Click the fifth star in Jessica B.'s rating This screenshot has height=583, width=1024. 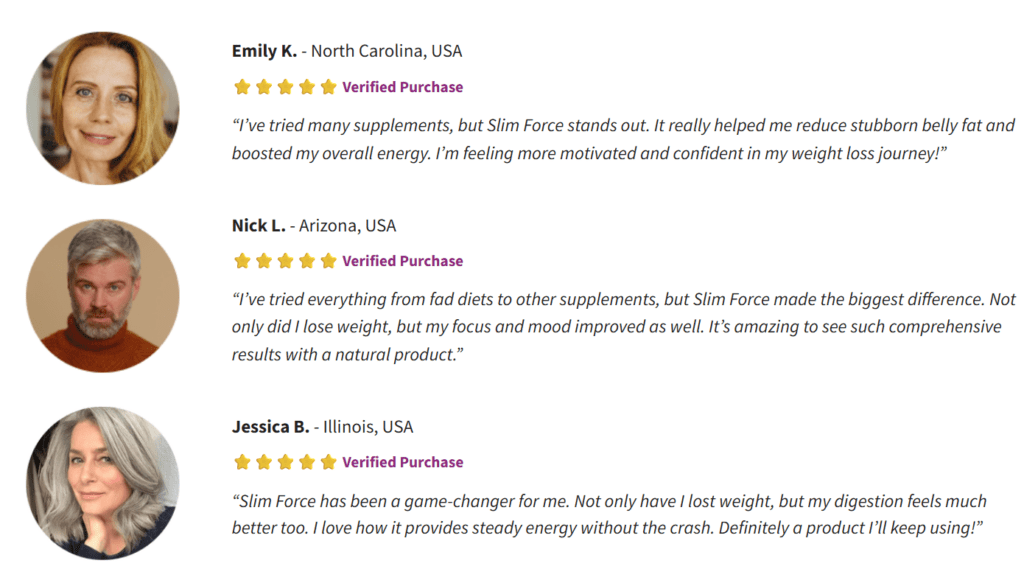[328, 462]
